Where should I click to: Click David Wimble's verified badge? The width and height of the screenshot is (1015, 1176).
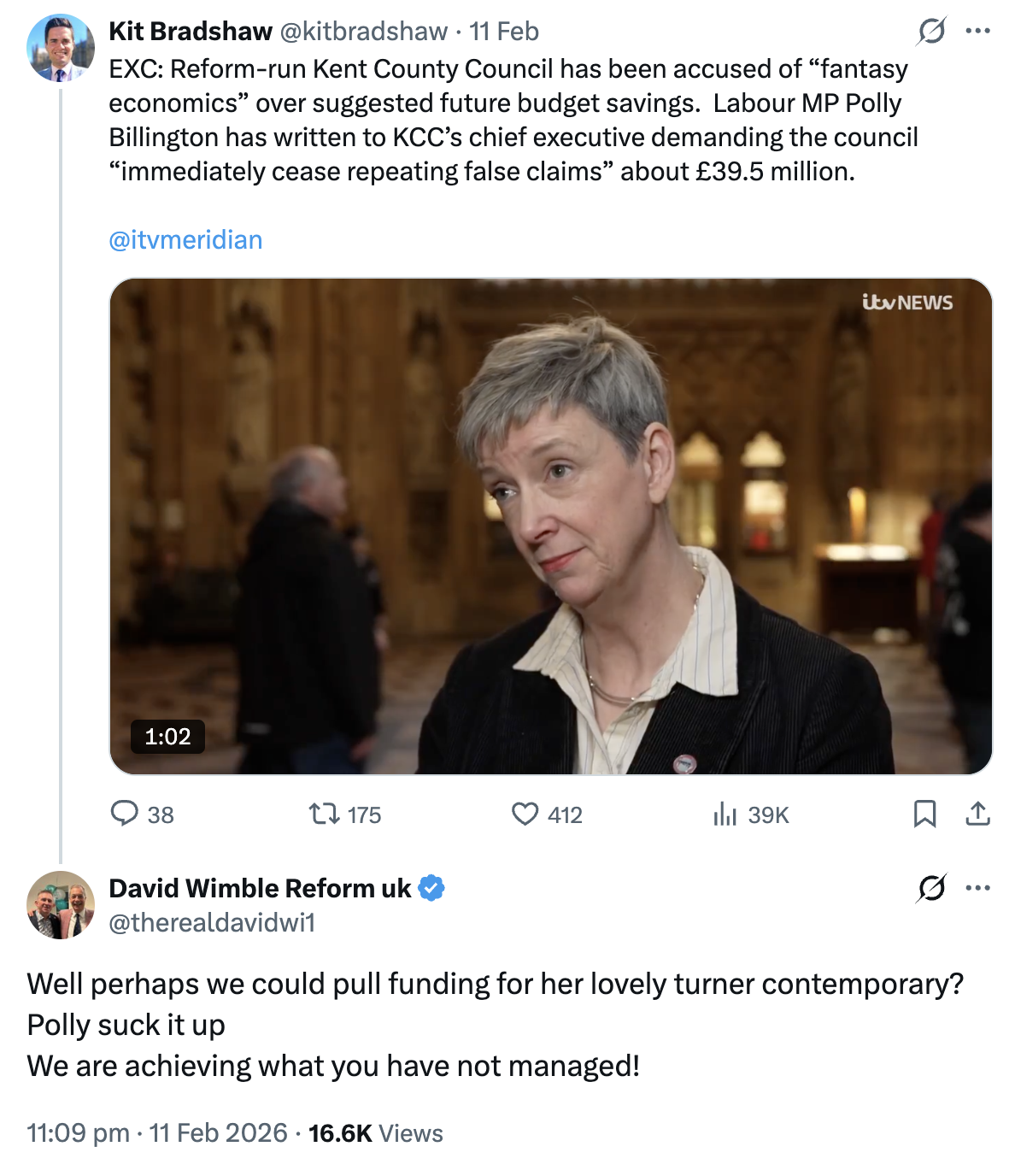[x=432, y=889]
